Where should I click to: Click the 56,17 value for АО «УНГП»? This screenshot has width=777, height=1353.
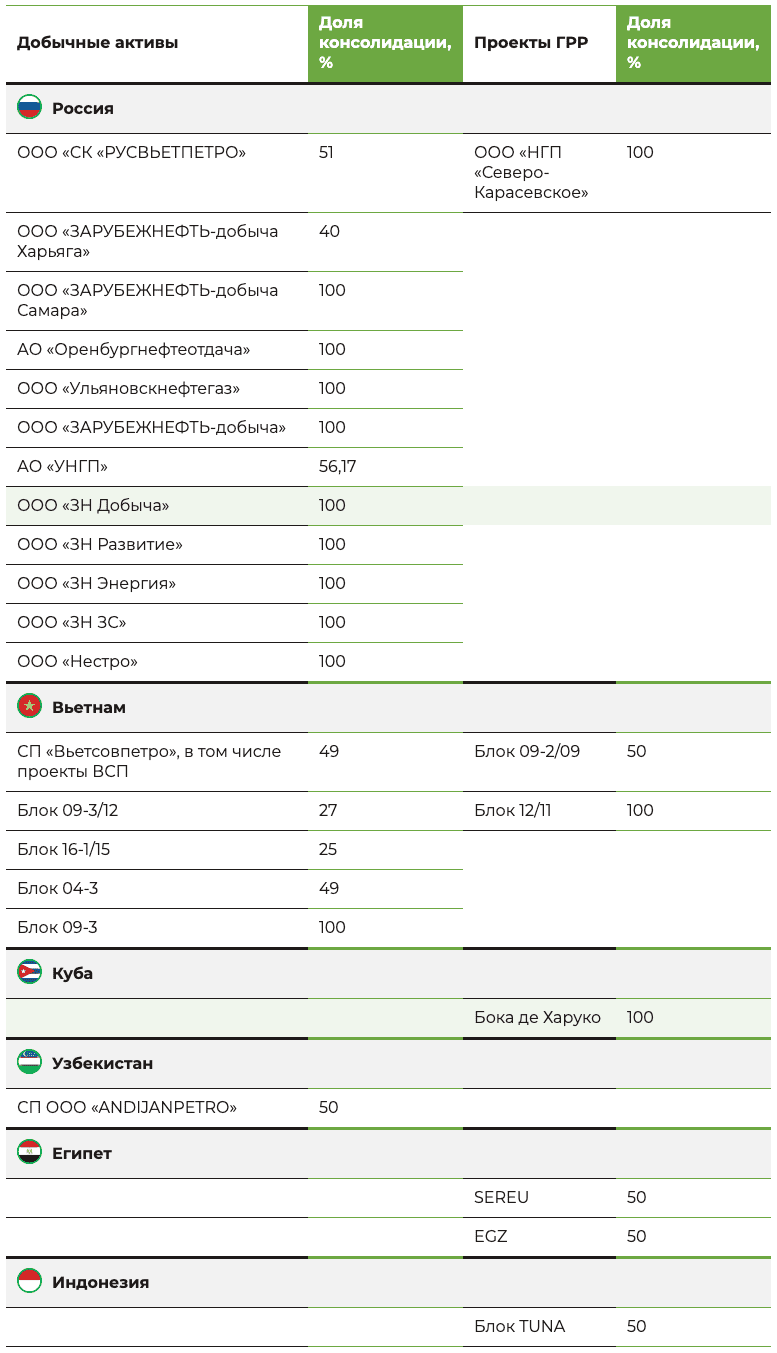(x=338, y=467)
